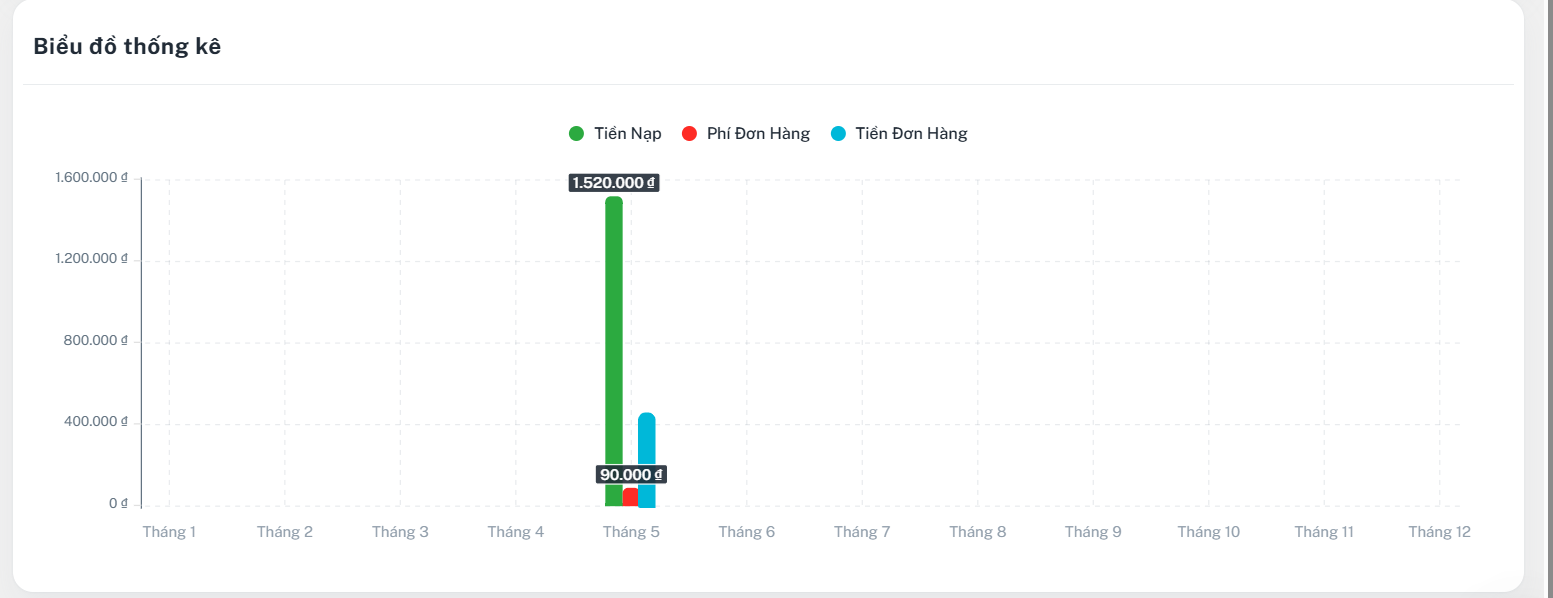Click the Tháng 12 axis label
The width and height of the screenshot is (1553, 598).
click(x=1440, y=532)
